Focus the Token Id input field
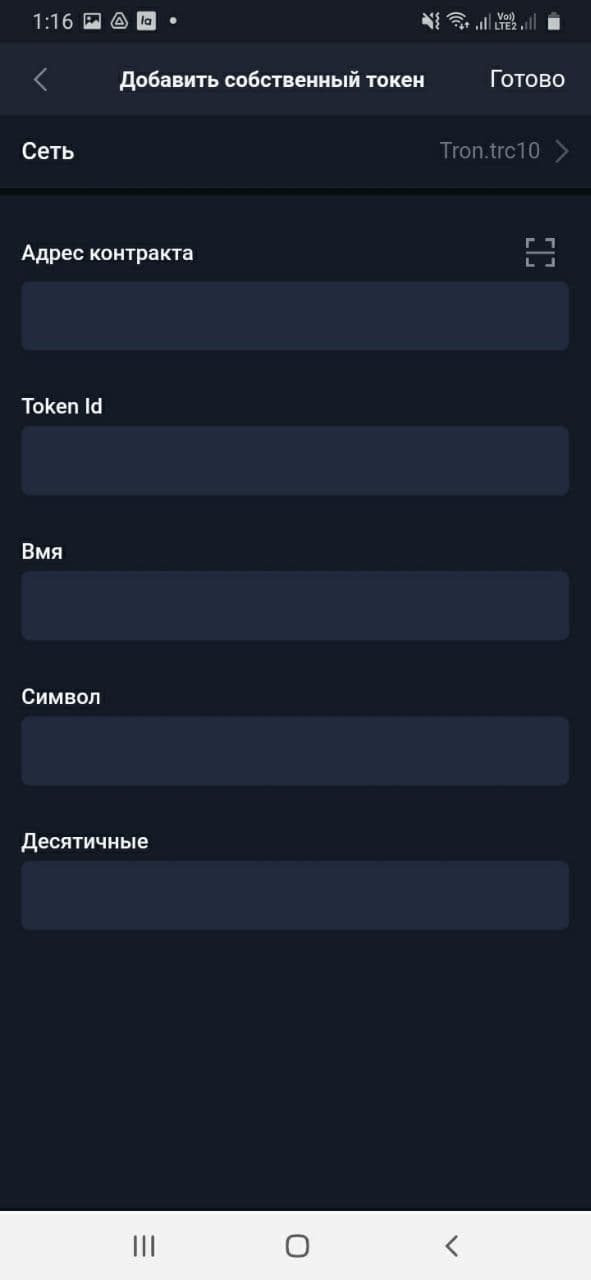 pyautogui.click(x=295, y=461)
